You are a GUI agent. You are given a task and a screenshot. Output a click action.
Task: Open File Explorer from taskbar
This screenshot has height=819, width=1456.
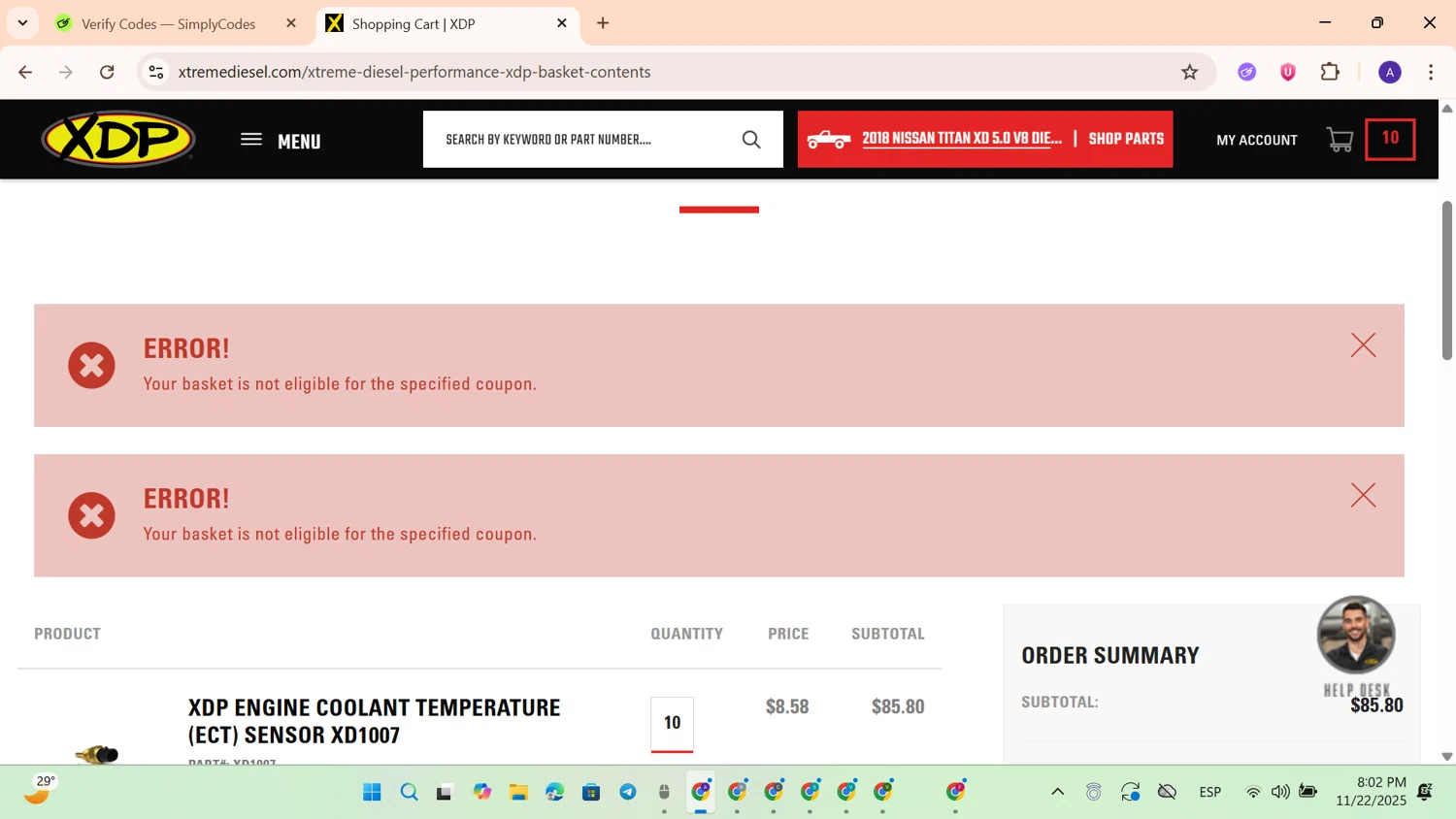point(518,792)
